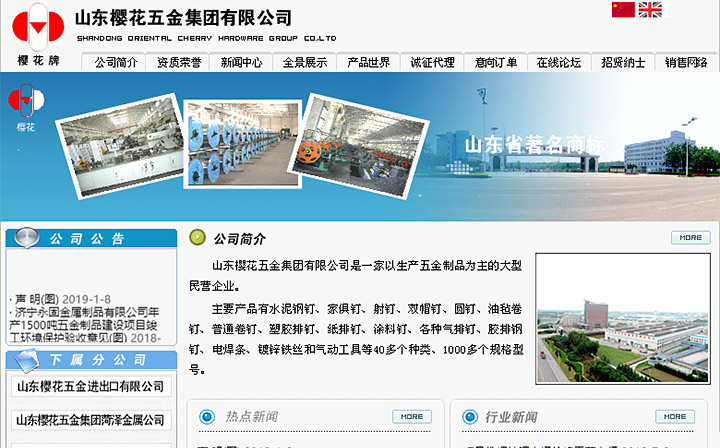Click the middle wire spool factory photo
The image size is (720, 448).
(x=243, y=142)
